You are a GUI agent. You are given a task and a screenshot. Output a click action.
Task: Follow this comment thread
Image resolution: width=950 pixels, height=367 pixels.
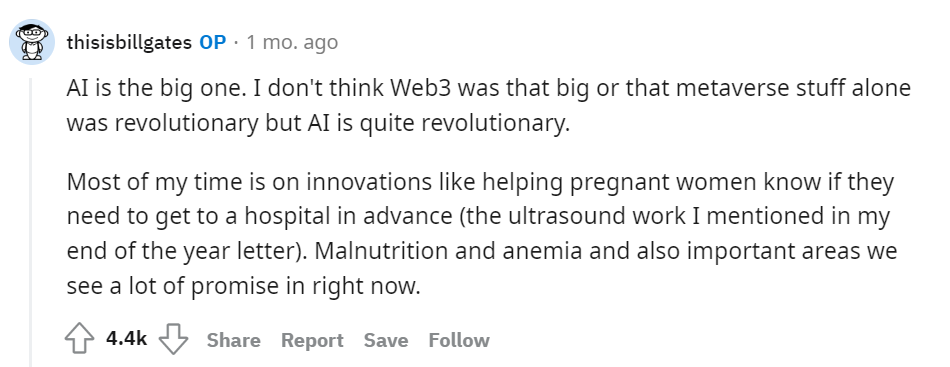[x=459, y=340]
